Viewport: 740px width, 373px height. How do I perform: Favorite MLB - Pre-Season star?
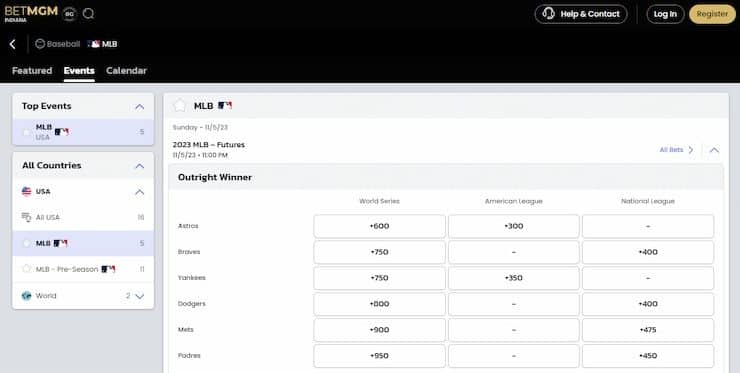click(x=26, y=269)
